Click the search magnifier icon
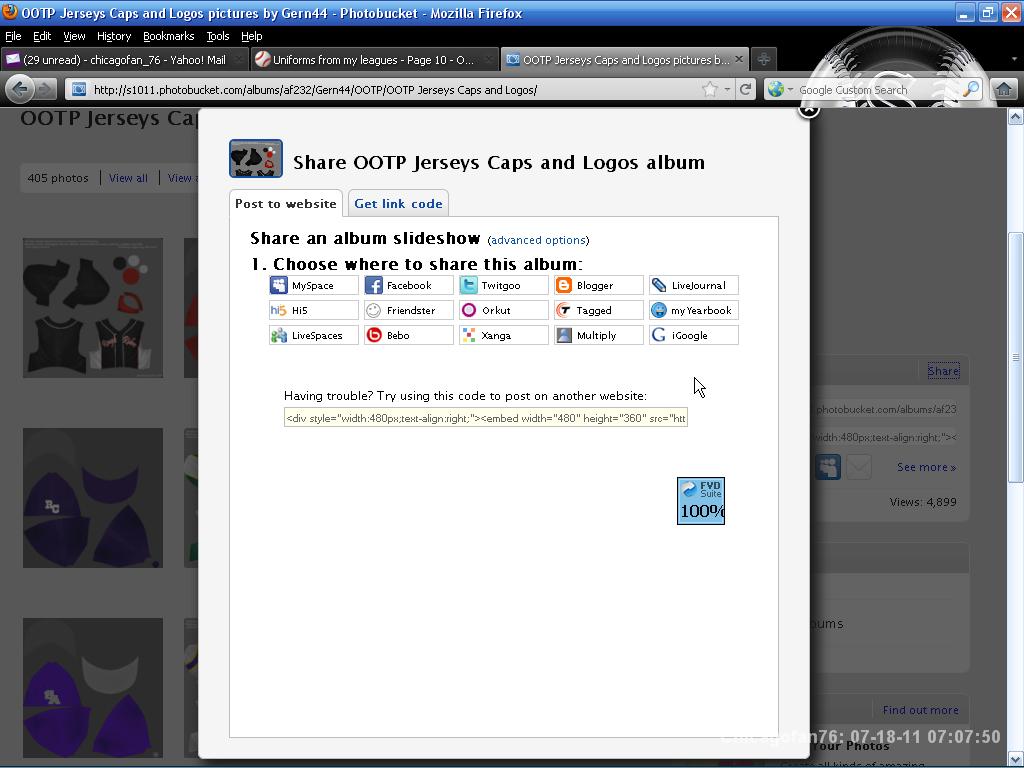Image resolution: width=1024 pixels, height=768 pixels. 971,89
